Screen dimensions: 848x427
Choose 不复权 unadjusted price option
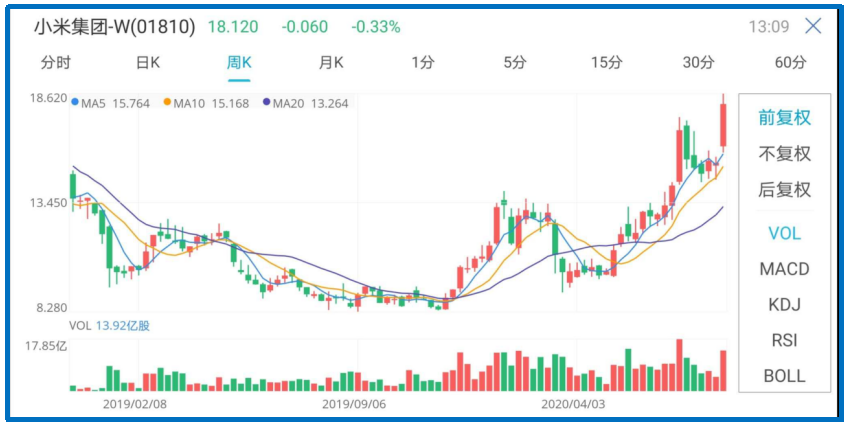point(784,153)
